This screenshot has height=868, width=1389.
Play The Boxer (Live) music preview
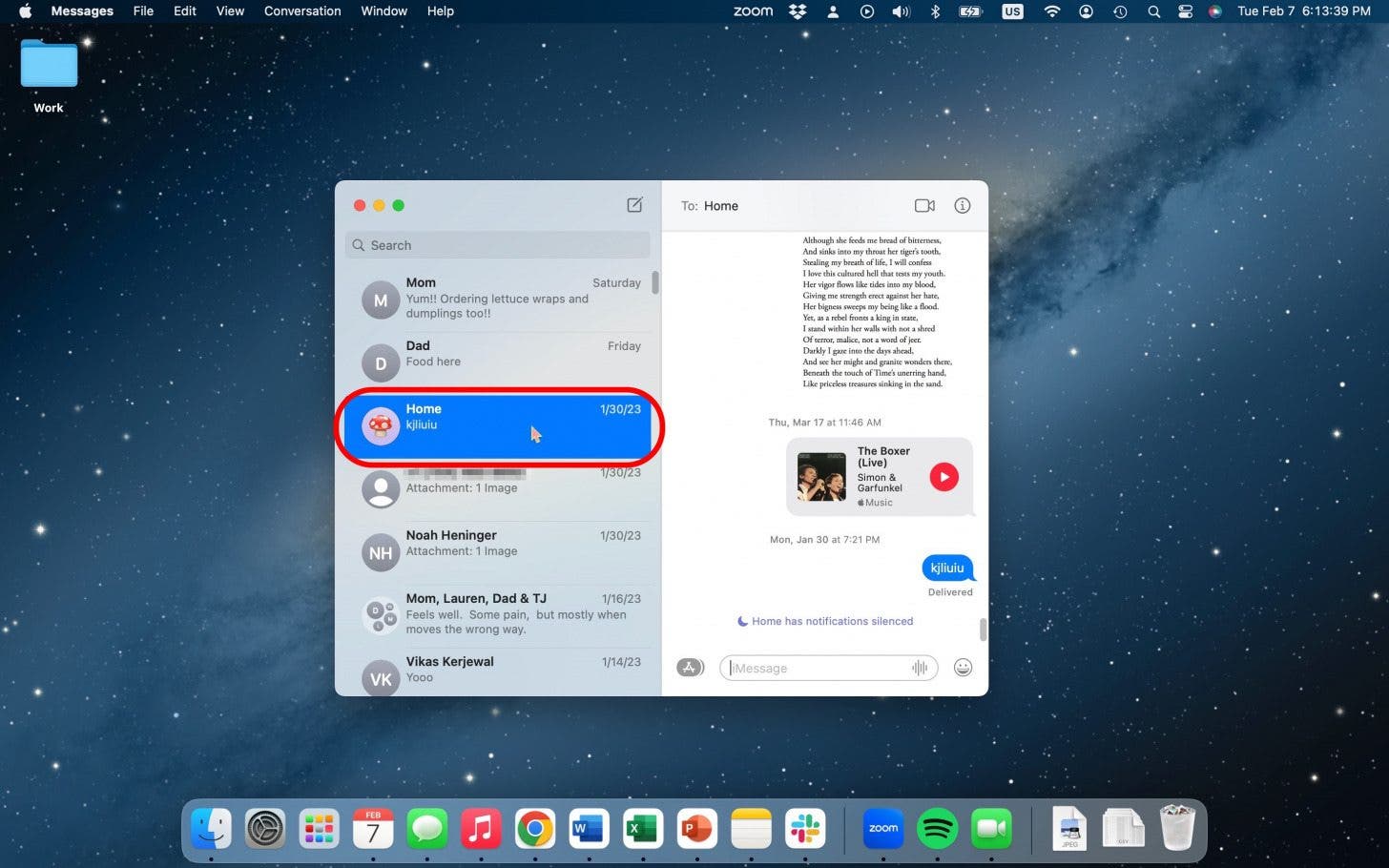point(943,476)
